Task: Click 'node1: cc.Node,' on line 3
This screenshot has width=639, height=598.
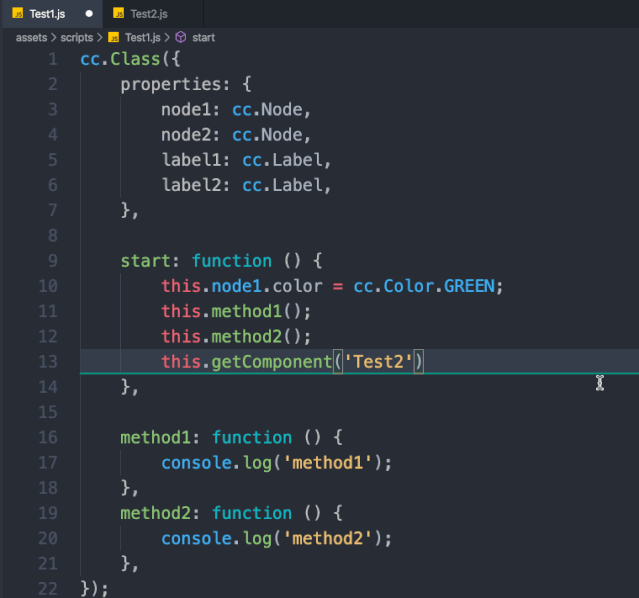Action: (236, 110)
